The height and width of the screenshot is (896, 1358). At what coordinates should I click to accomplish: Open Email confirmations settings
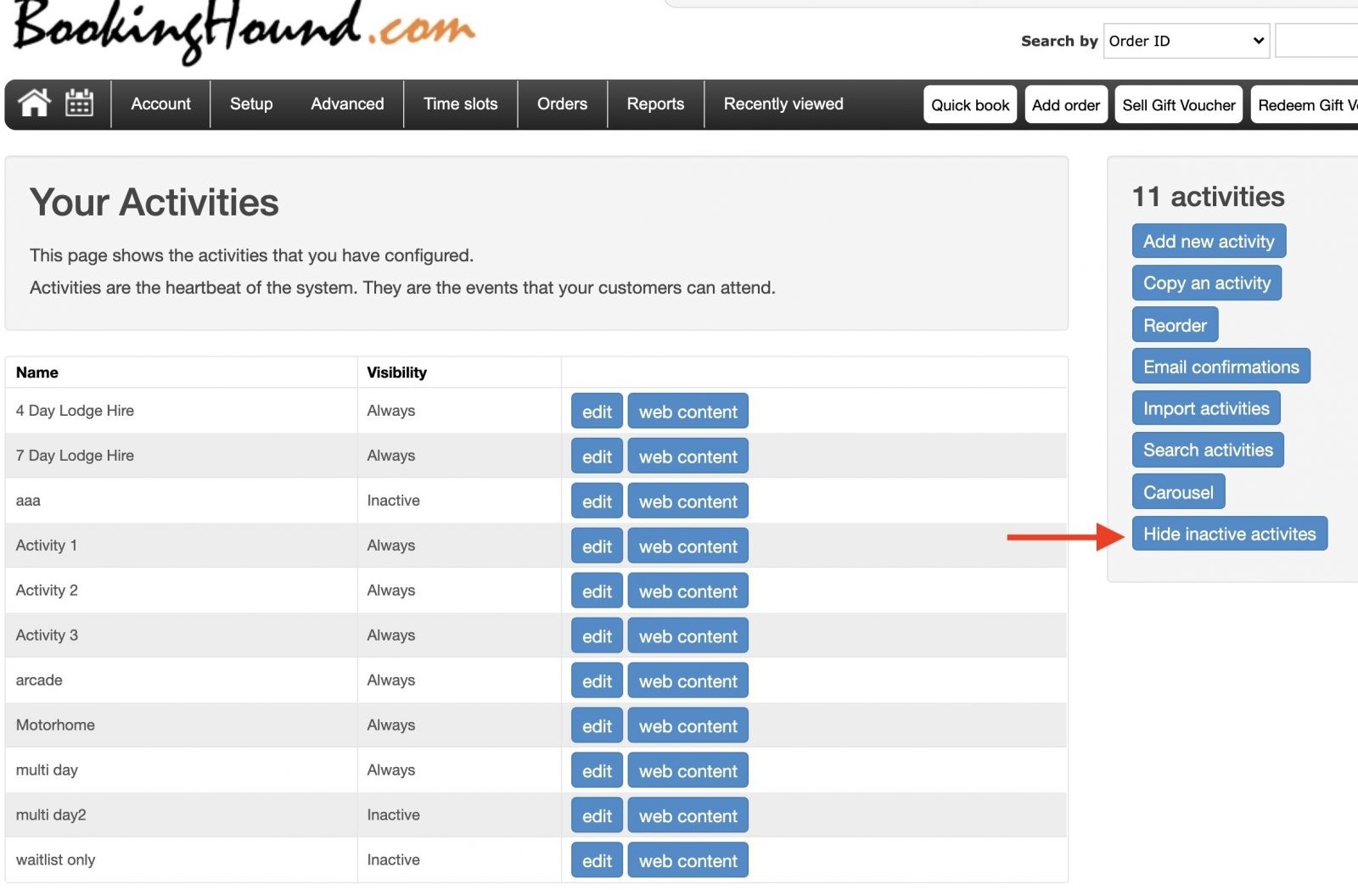pyautogui.click(x=1221, y=367)
